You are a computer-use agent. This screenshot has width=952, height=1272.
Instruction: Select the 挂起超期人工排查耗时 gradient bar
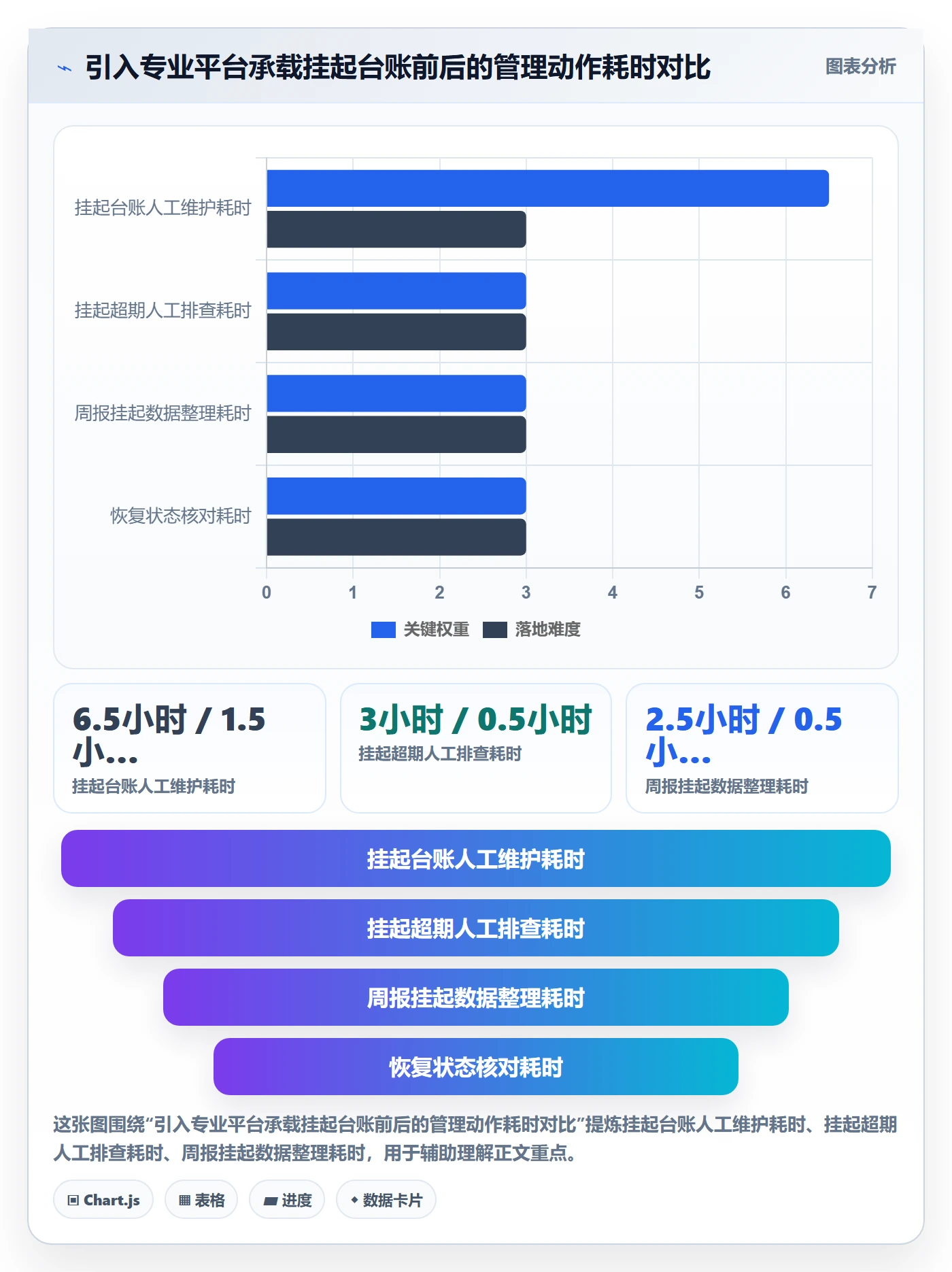(476, 928)
